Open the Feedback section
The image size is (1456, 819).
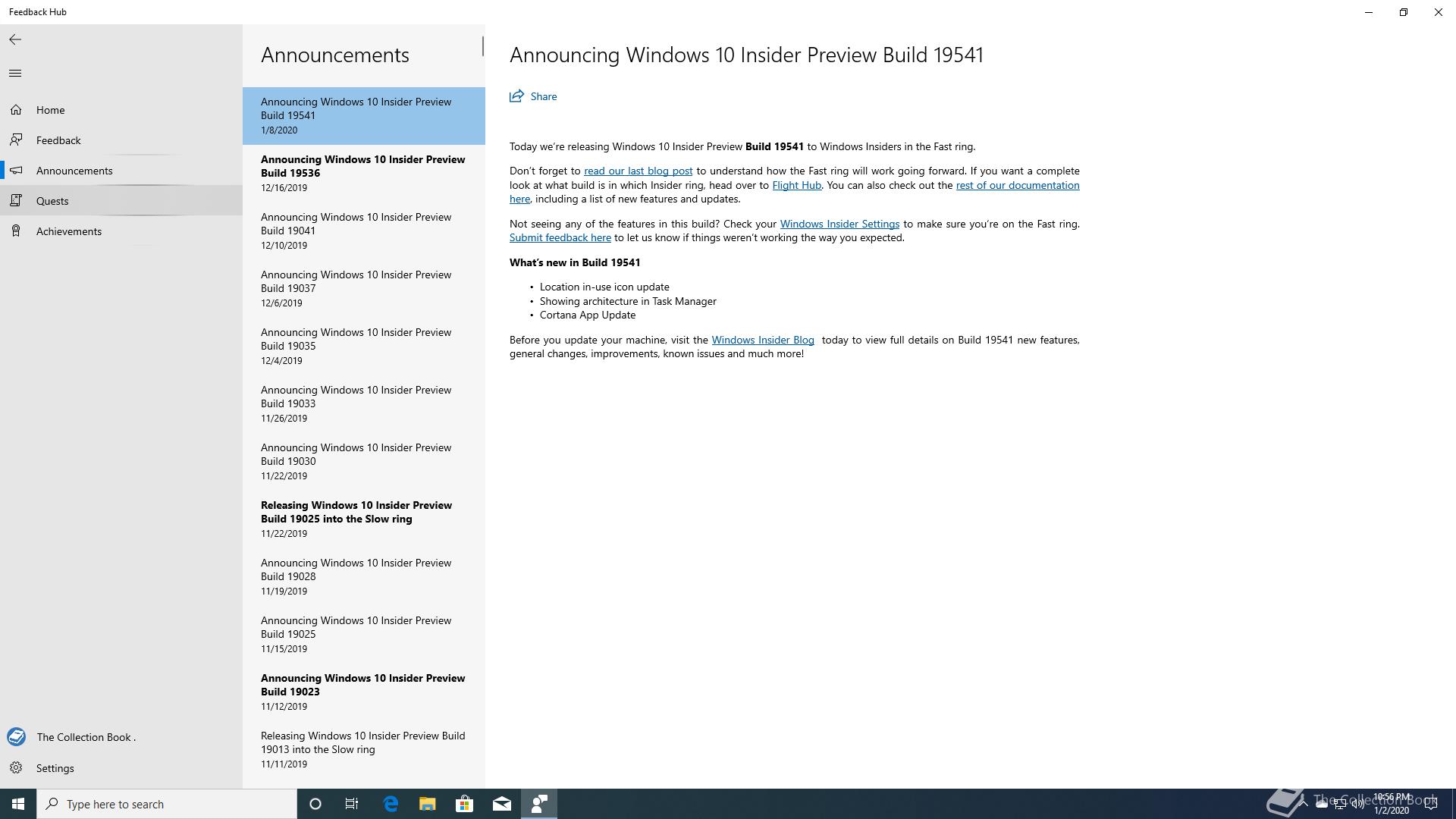click(x=121, y=140)
